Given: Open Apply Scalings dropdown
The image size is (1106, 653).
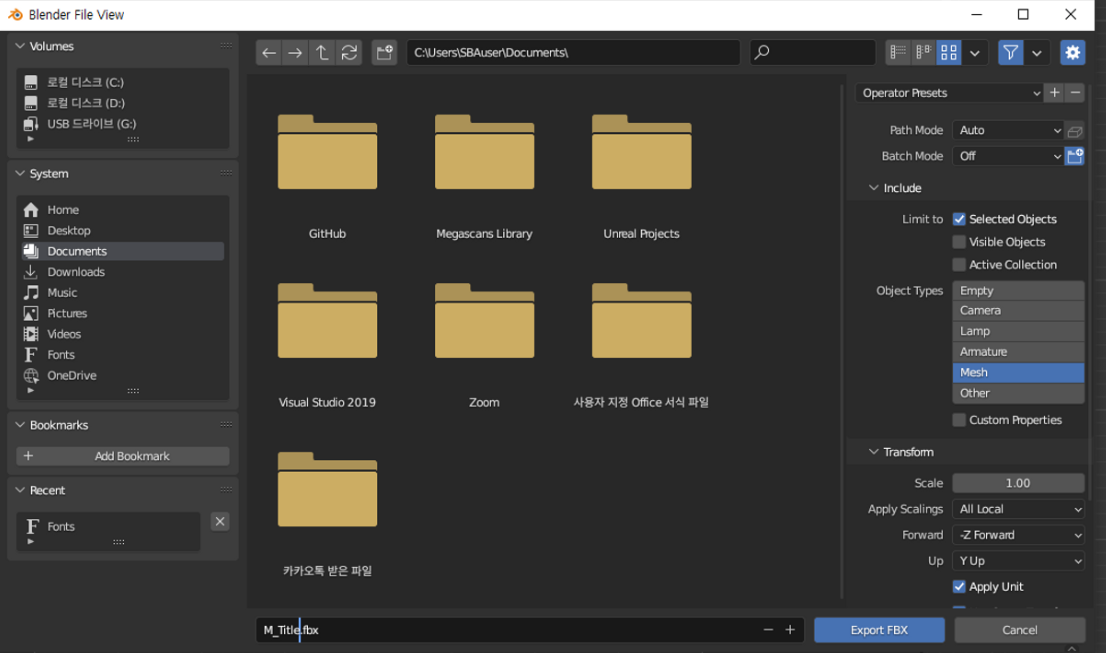Looking at the screenshot, I should click(x=1019, y=509).
